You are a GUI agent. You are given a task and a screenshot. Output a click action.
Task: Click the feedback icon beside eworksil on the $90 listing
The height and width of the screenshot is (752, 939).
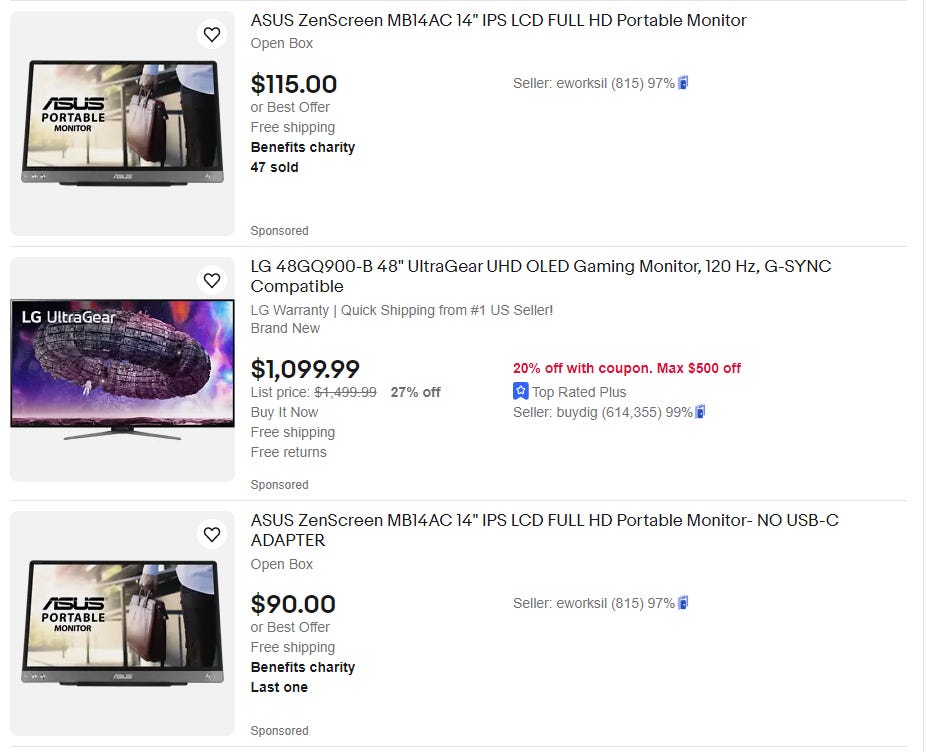tap(682, 603)
